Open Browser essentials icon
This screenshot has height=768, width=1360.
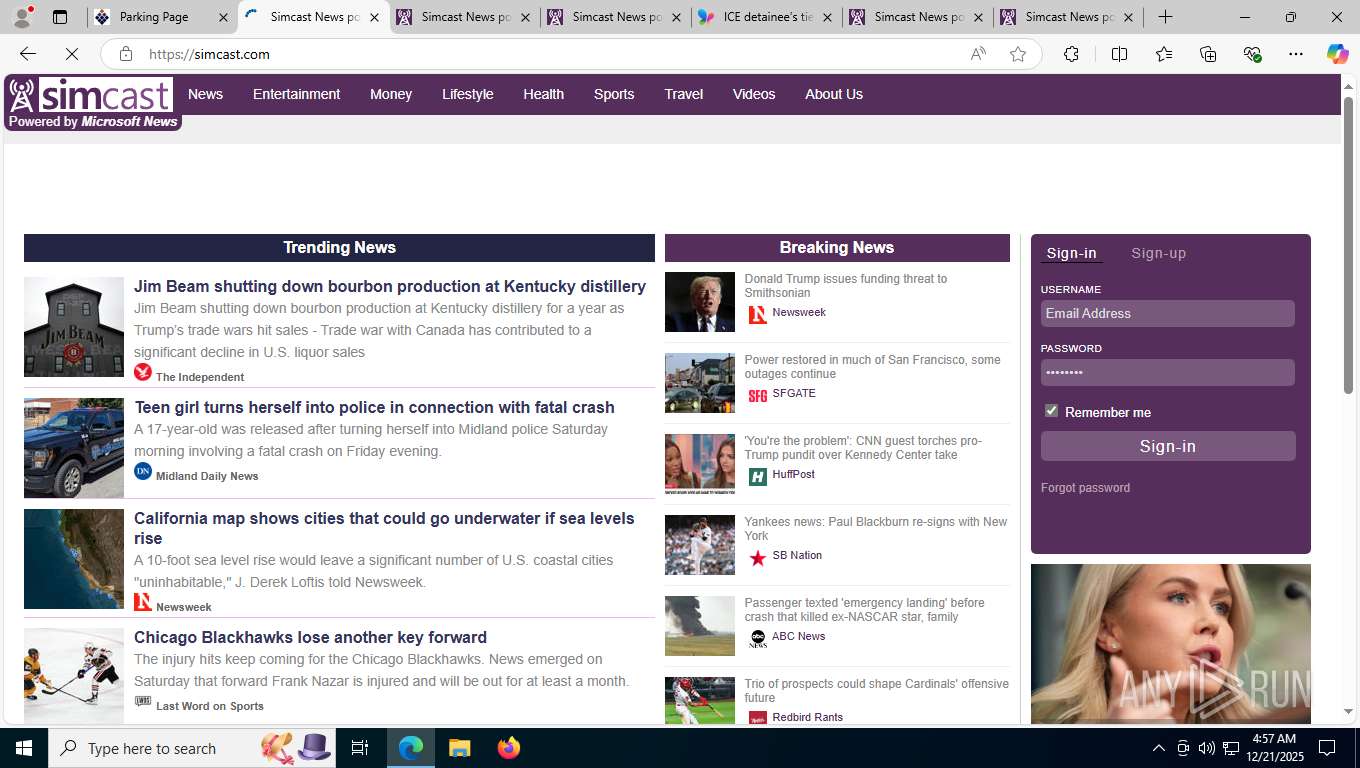1252,54
